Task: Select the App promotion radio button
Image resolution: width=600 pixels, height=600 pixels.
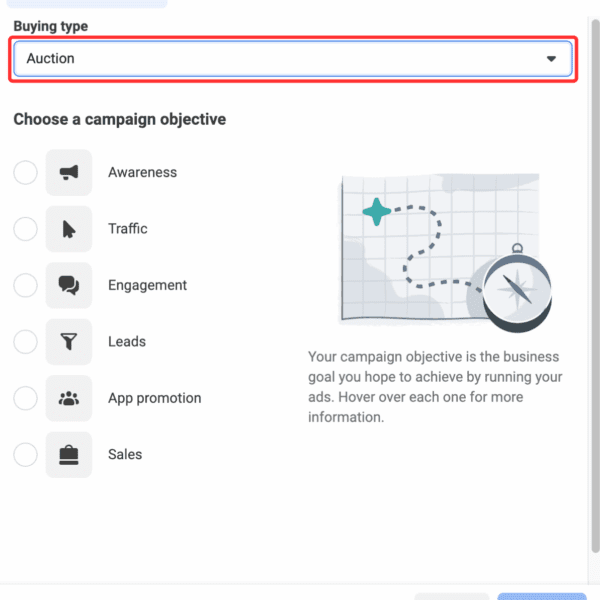Action: click(x=25, y=398)
